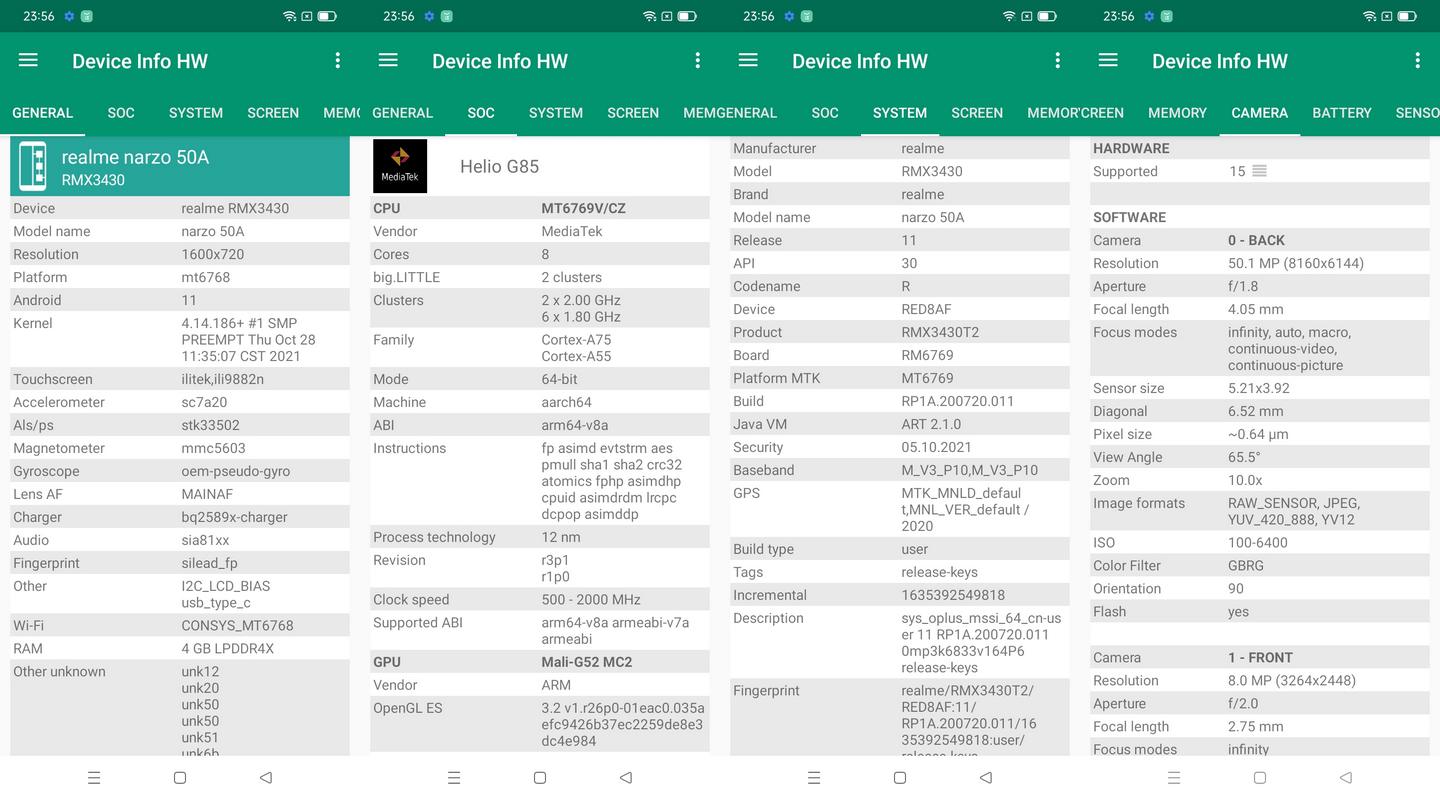Open the three-dot overflow menu on General screen
The height and width of the screenshot is (800, 1440).
pos(337,60)
